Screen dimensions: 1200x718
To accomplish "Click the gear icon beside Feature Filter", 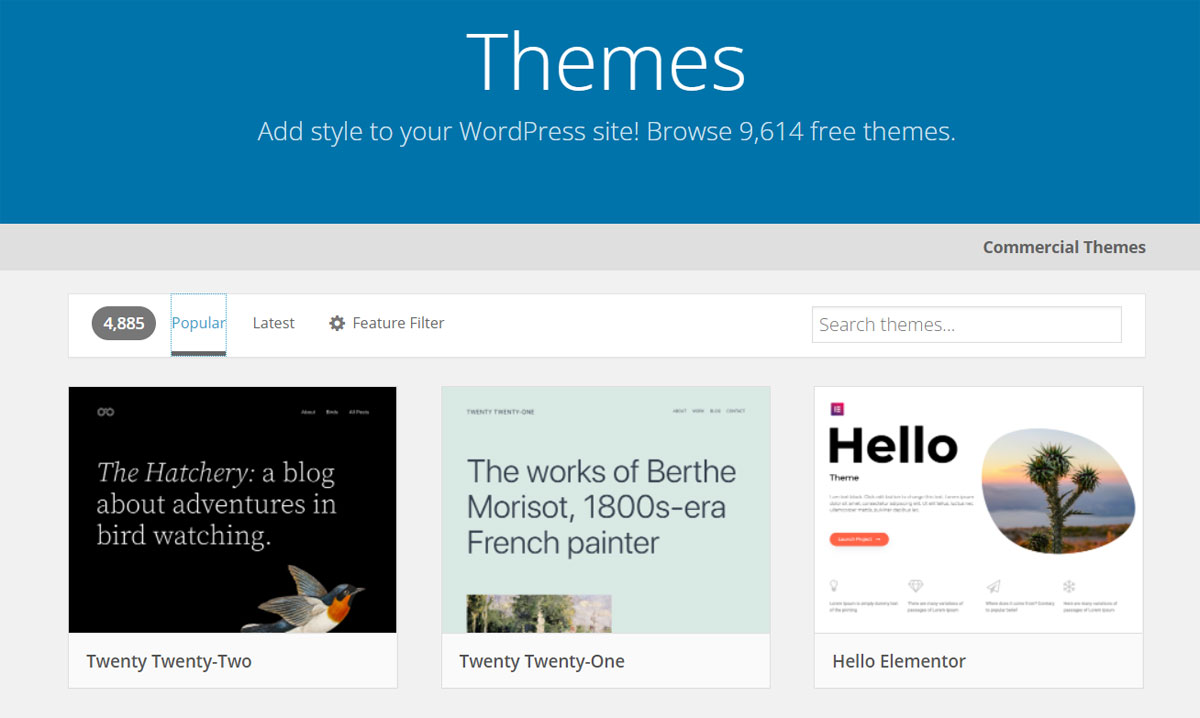I will coord(337,323).
